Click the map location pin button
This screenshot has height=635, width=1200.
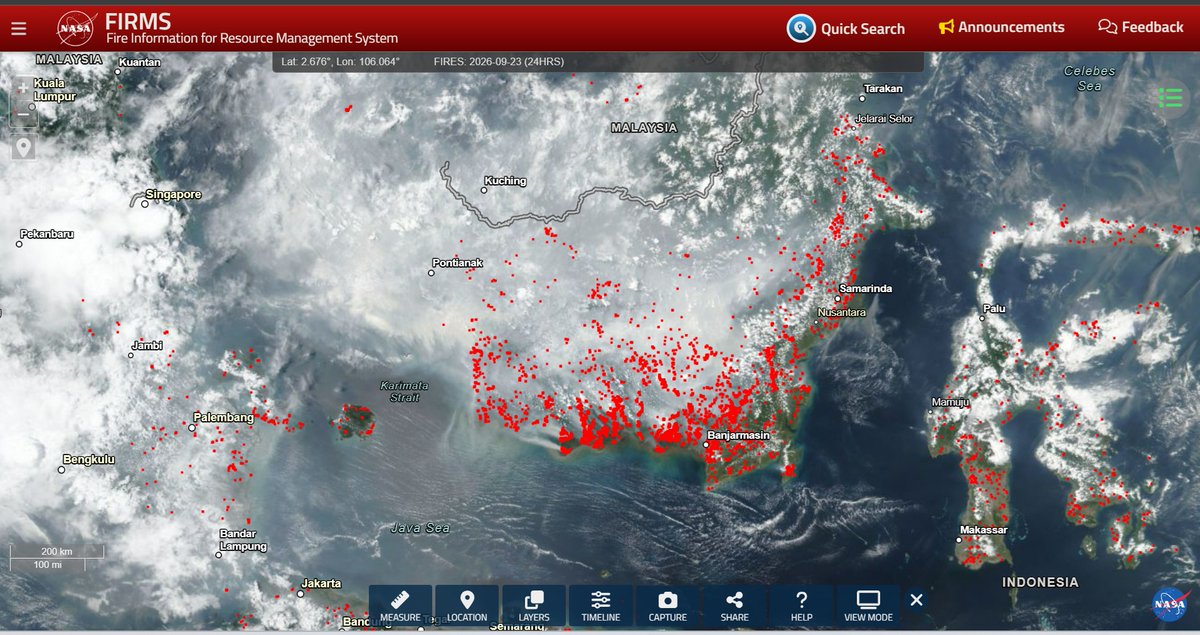pyautogui.click(x=24, y=148)
